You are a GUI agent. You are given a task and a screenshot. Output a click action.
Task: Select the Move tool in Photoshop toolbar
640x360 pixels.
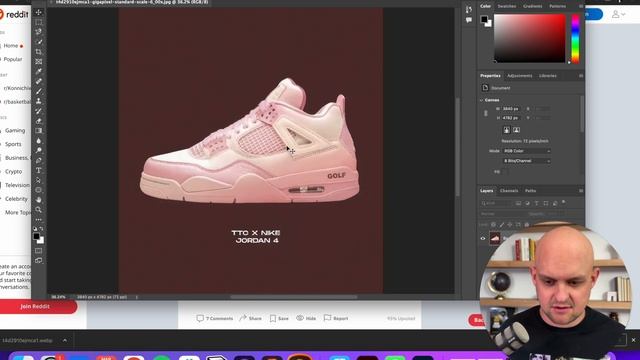[x=39, y=12]
